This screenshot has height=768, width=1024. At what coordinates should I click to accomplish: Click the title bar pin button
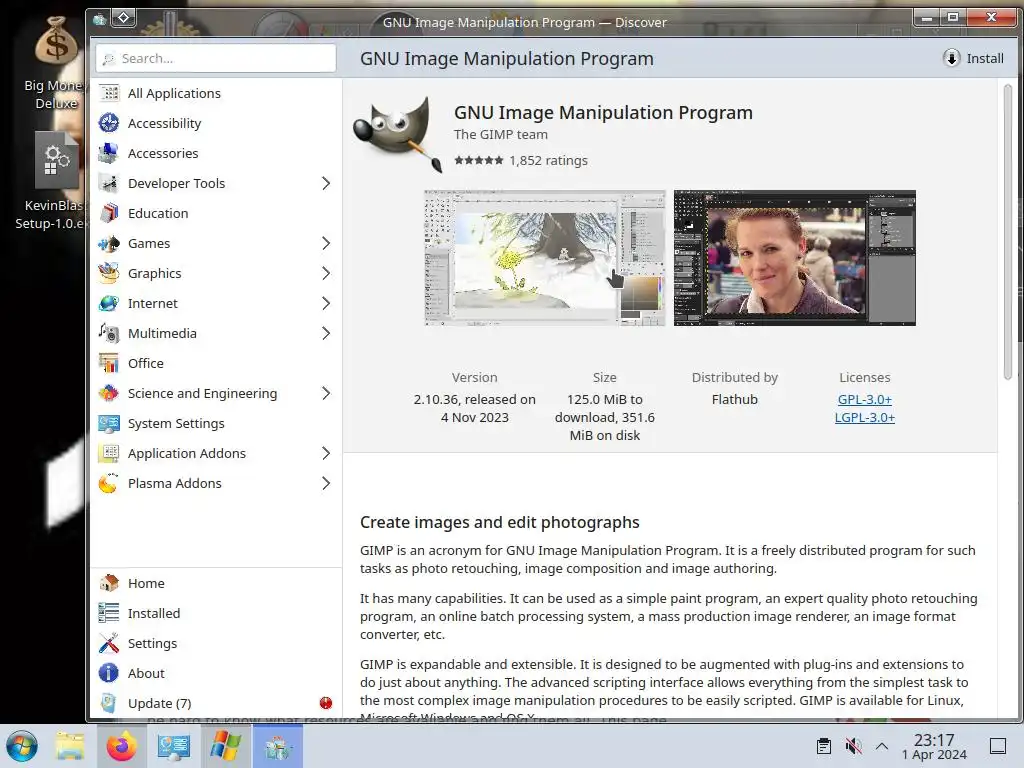[x=123, y=18]
